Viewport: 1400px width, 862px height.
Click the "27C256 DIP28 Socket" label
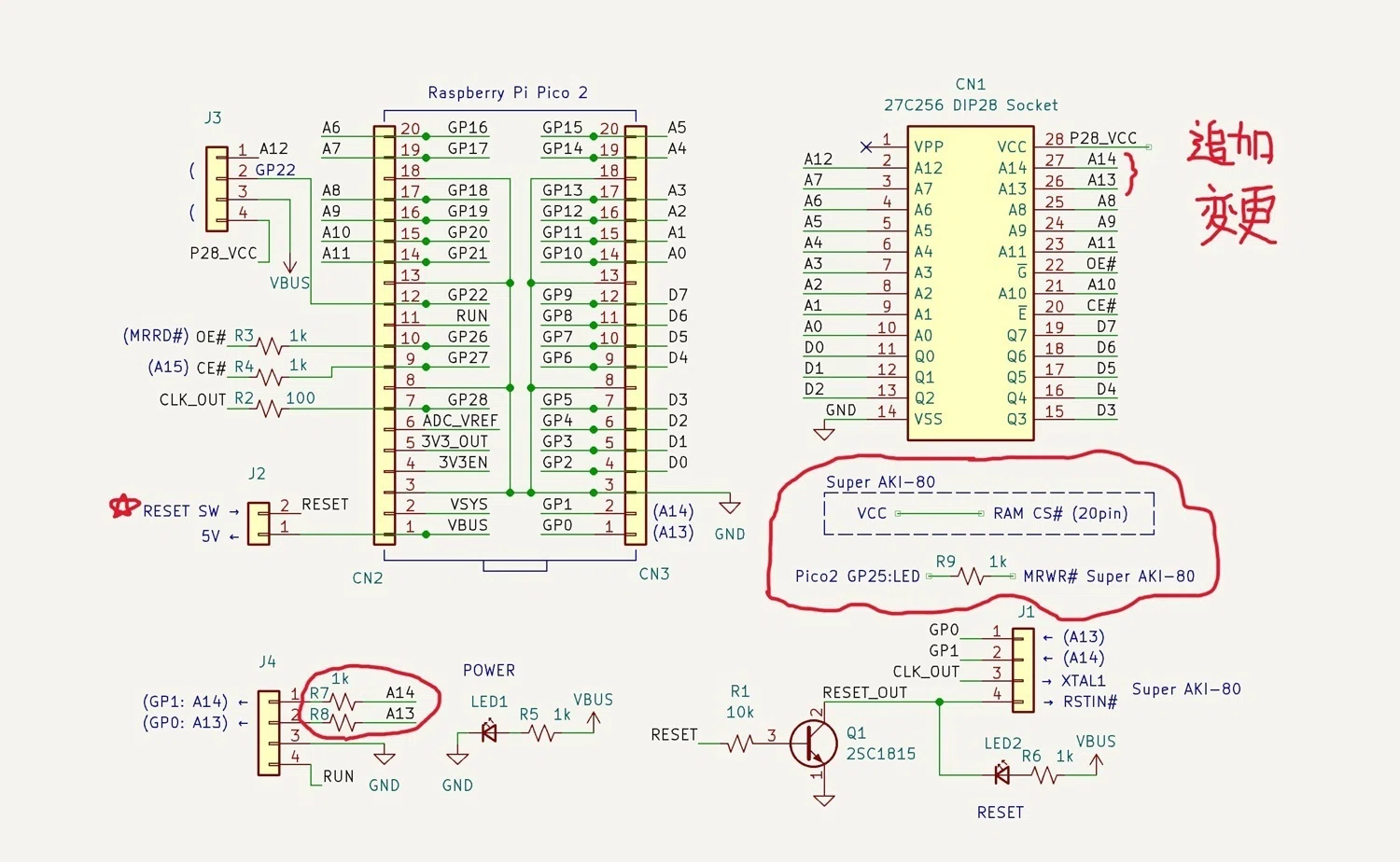tap(971, 104)
